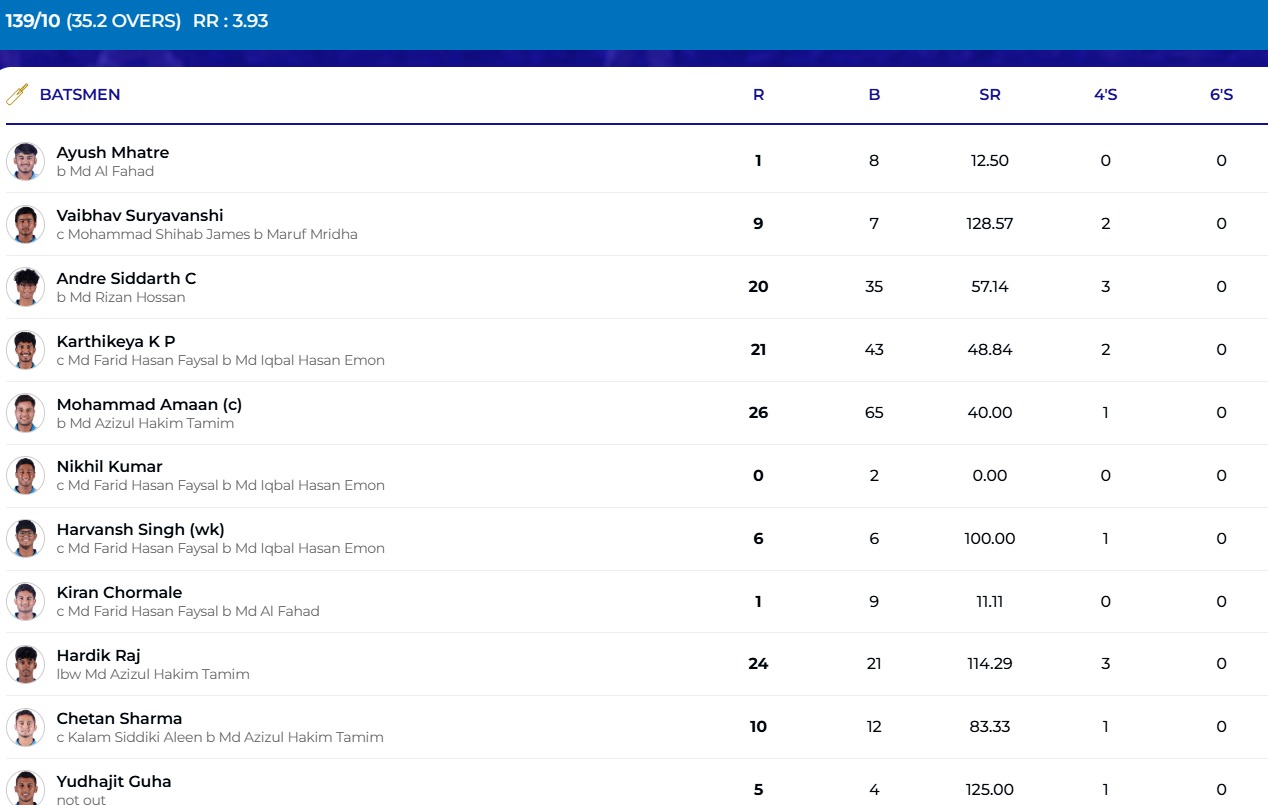Click the 6'S column header

click(x=1221, y=95)
